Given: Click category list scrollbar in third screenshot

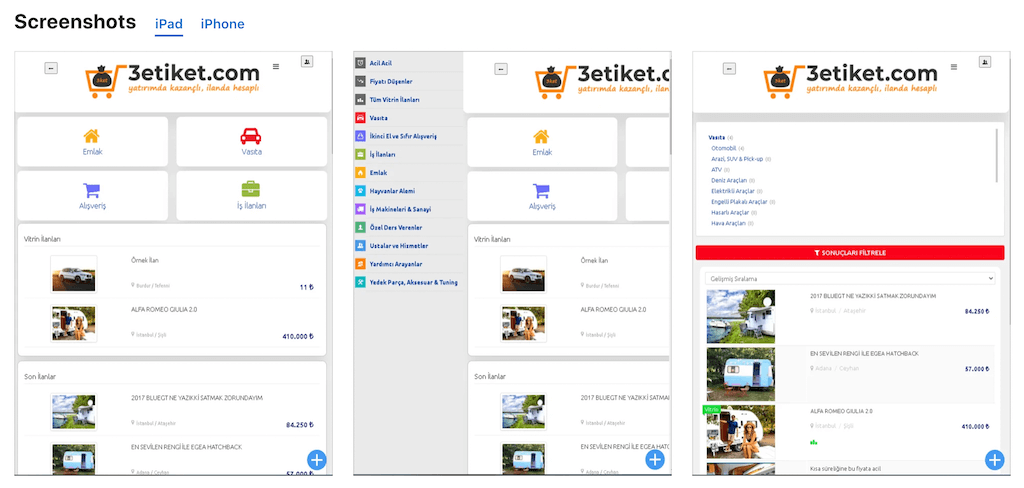Looking at the screenshot, I should coord(997,155).
